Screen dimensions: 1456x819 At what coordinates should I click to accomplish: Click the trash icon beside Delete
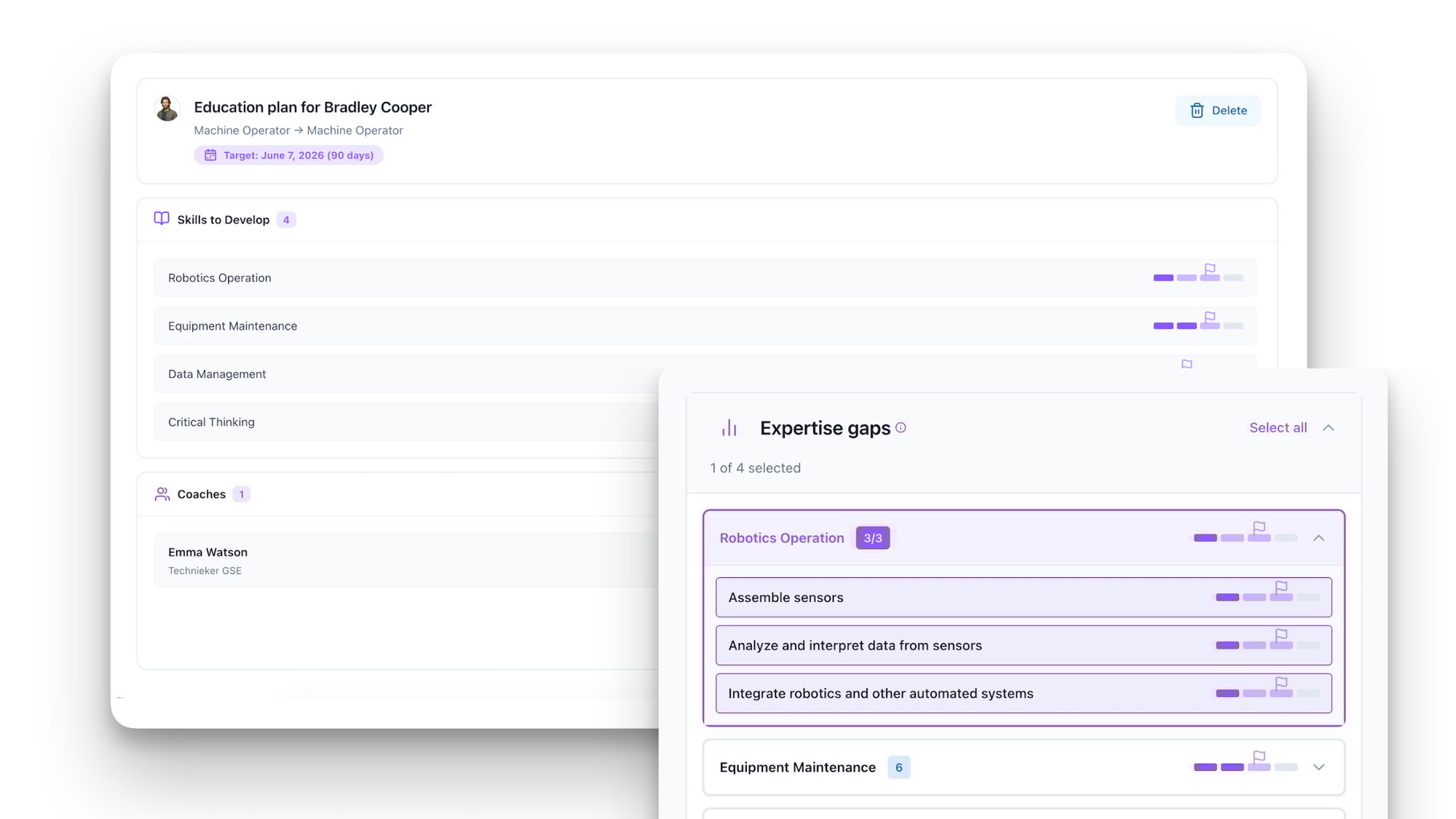[1197, 111]
